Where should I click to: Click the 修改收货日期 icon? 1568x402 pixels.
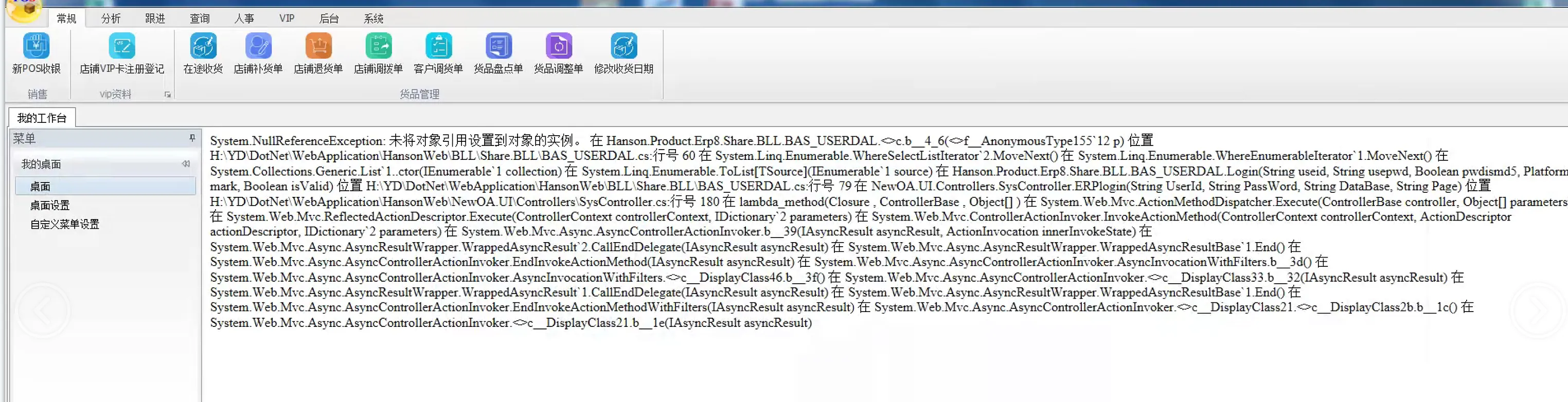click(623, 46)
